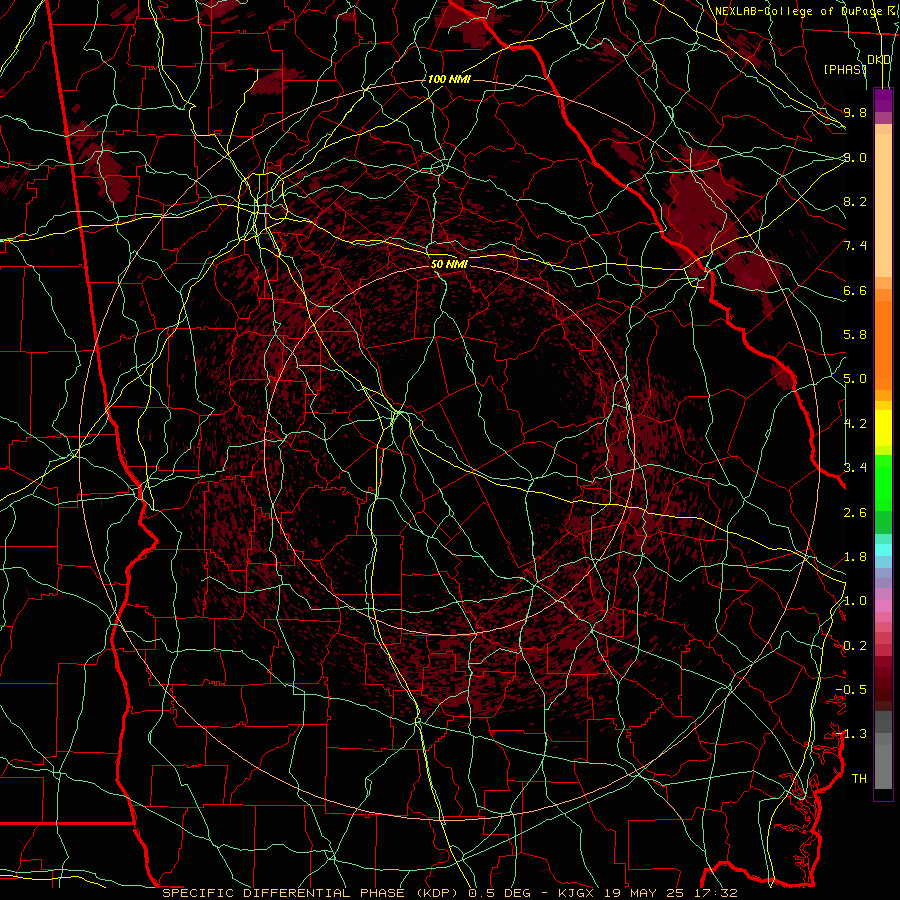This screenshot has height=900, width=900.
Task: Click the "NEXLAB-College of DuPage" header text
Action: point(799,11)
